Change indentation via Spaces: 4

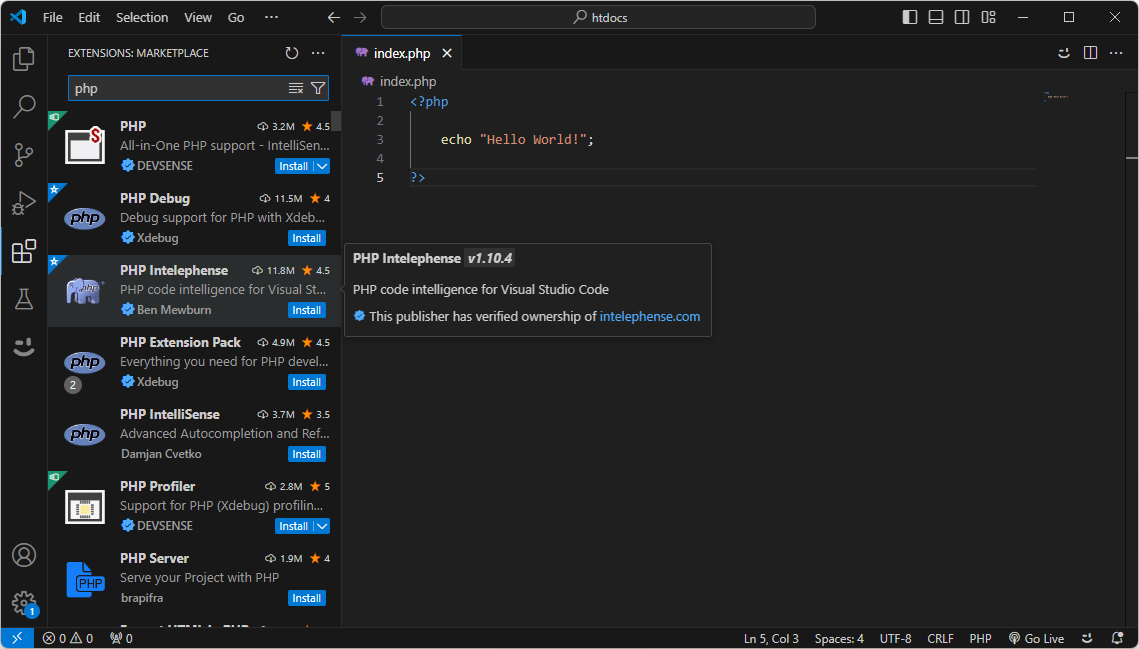pyautogui.click(x=839, y=638)
